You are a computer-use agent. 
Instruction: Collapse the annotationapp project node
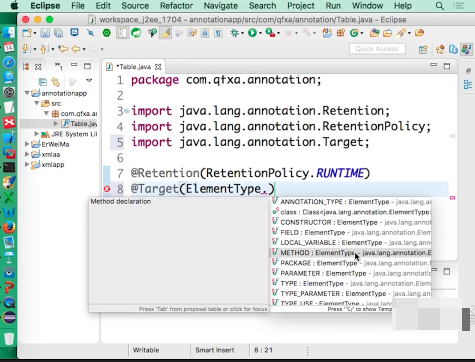[27, 93]
